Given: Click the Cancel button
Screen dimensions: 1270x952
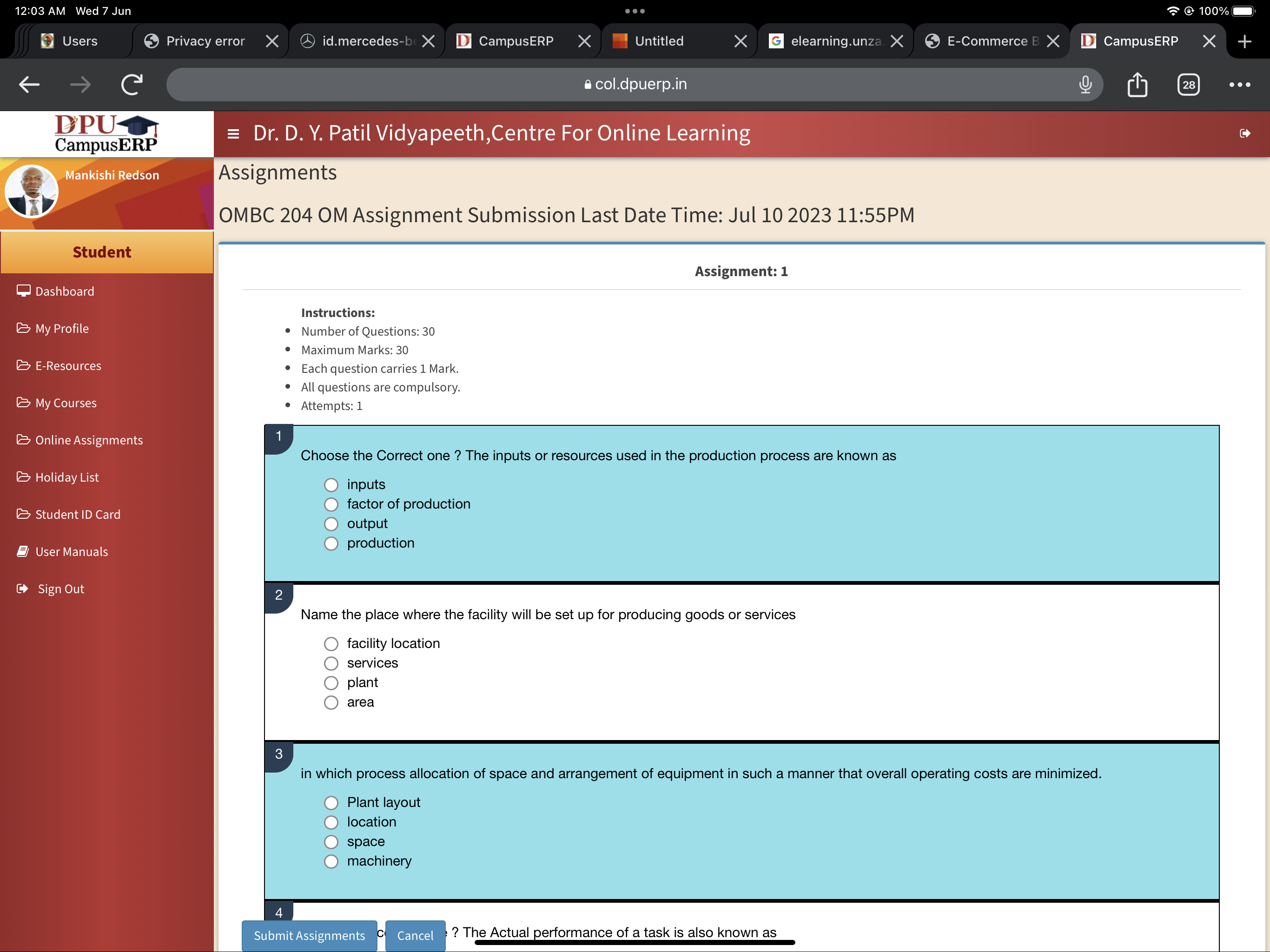Looking at the screenshot, I should pyautogui.click(x=415, y=935).
